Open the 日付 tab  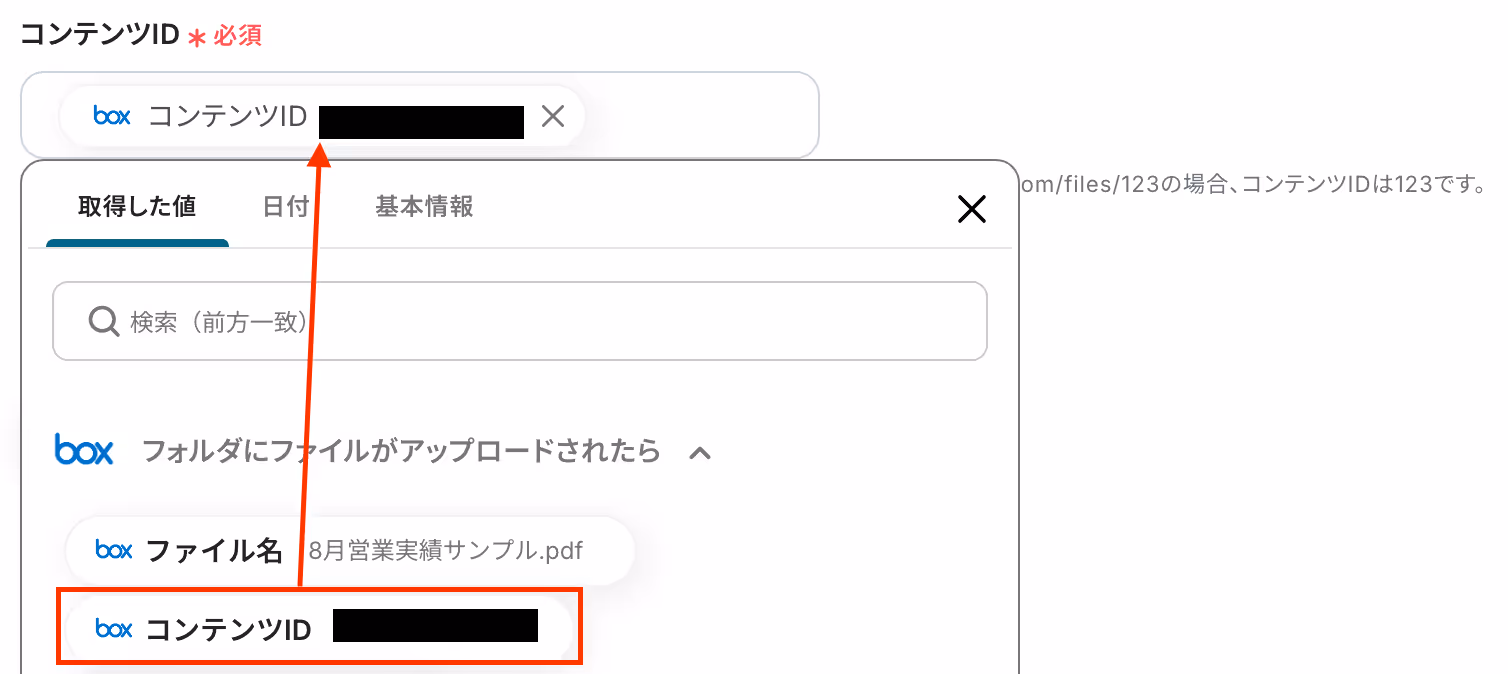(x=285, y=207)
